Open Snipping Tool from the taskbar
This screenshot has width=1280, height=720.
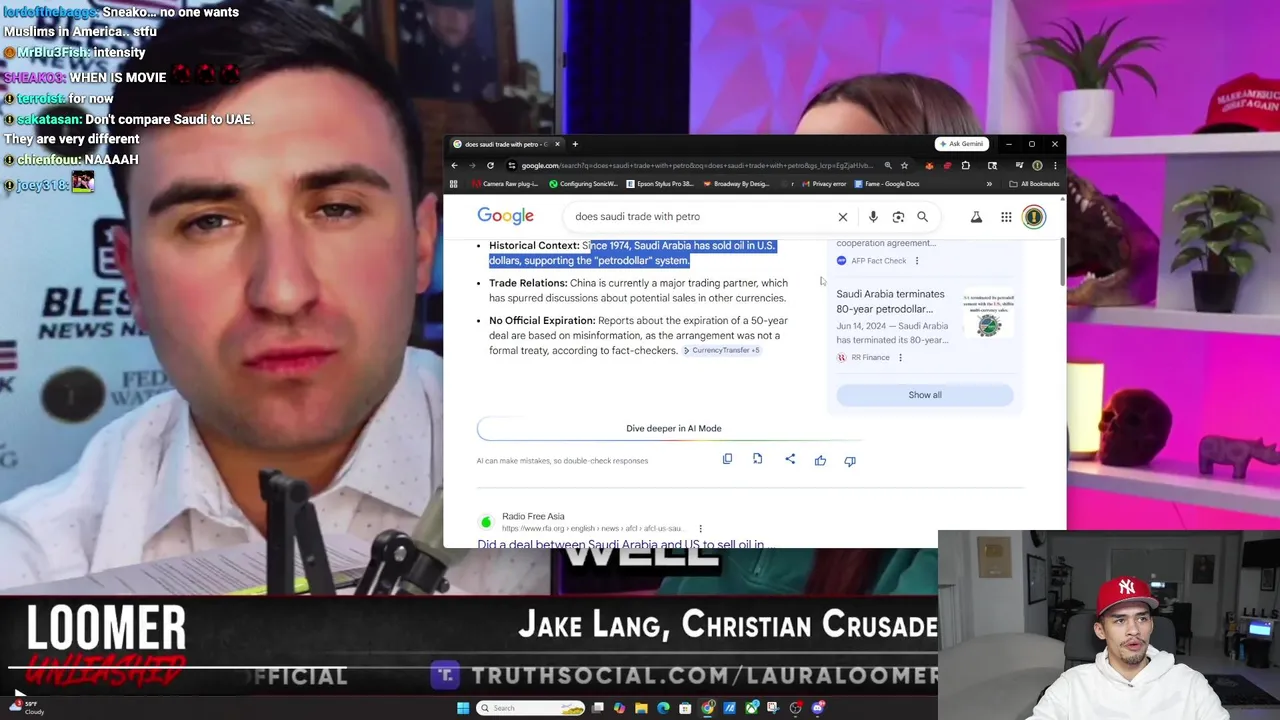point(773,708)
